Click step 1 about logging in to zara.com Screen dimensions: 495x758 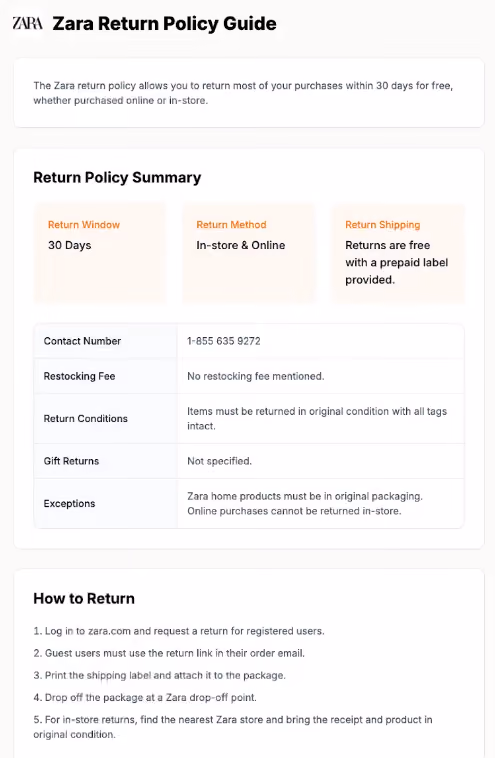click(x=179, y=631)
